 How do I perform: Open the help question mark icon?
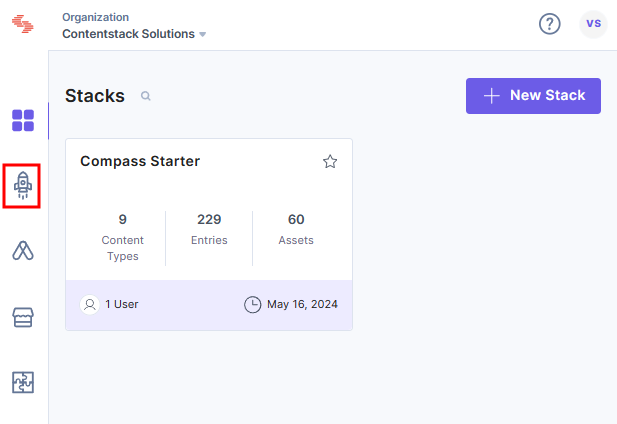pyautogui.click(x=549, y=24)
